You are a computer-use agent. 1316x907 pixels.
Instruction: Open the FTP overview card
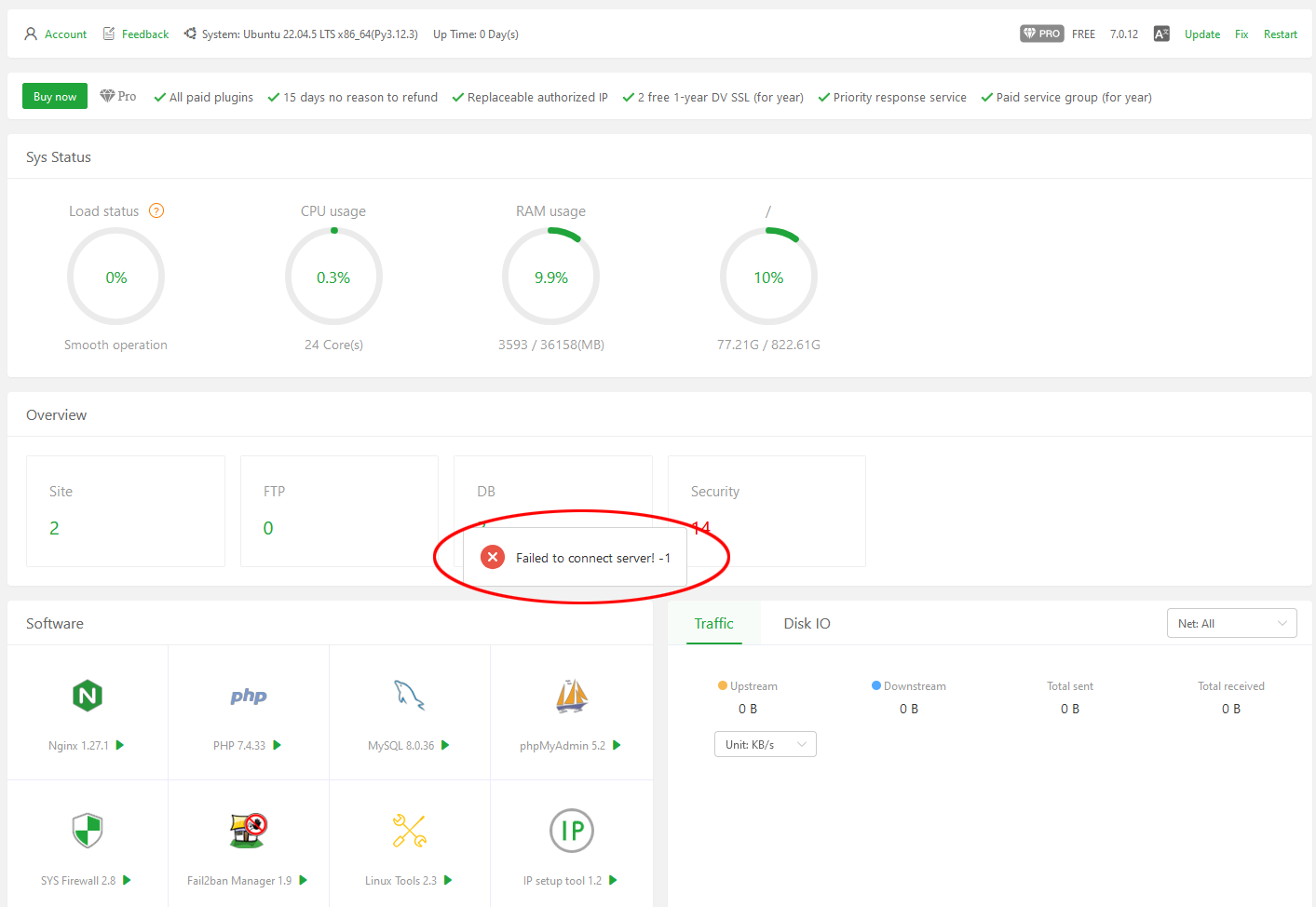point(339,511)
